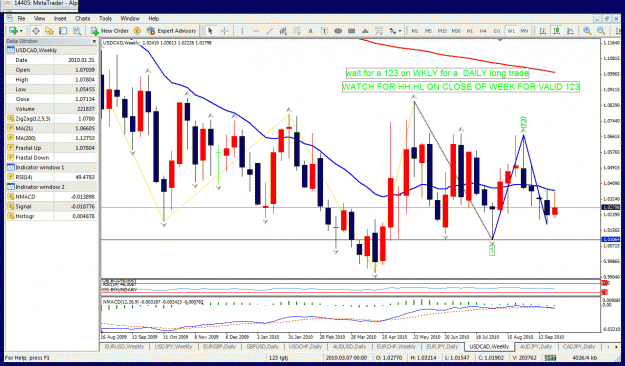
Task: Click the New Order button
Action: pos(110,31)
